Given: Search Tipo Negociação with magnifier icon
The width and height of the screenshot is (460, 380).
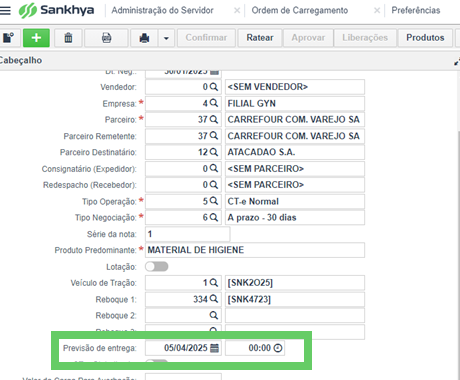Looking at the screenshot, I should click(214, 217).
